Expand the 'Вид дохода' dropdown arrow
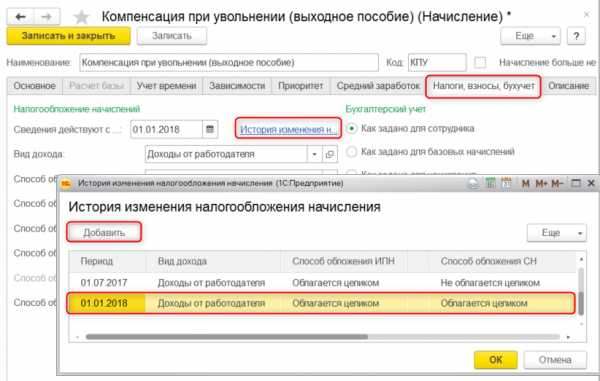Screen dimensions: 600x381 [x=314, y=155]
